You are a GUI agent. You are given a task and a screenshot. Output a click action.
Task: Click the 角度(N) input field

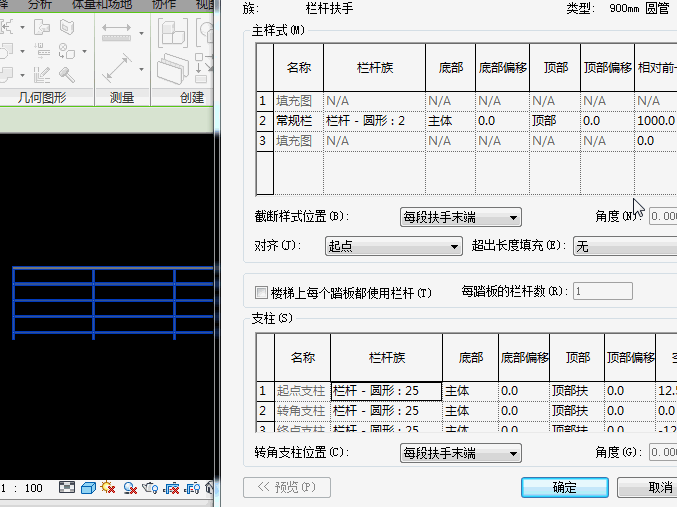pyautogui.click(x=663, y=216)
